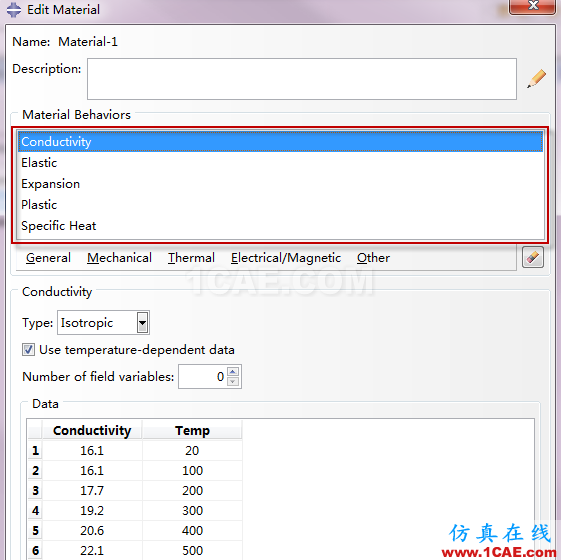Open the Other menu

pyautogui.click(x=373, y=258)
